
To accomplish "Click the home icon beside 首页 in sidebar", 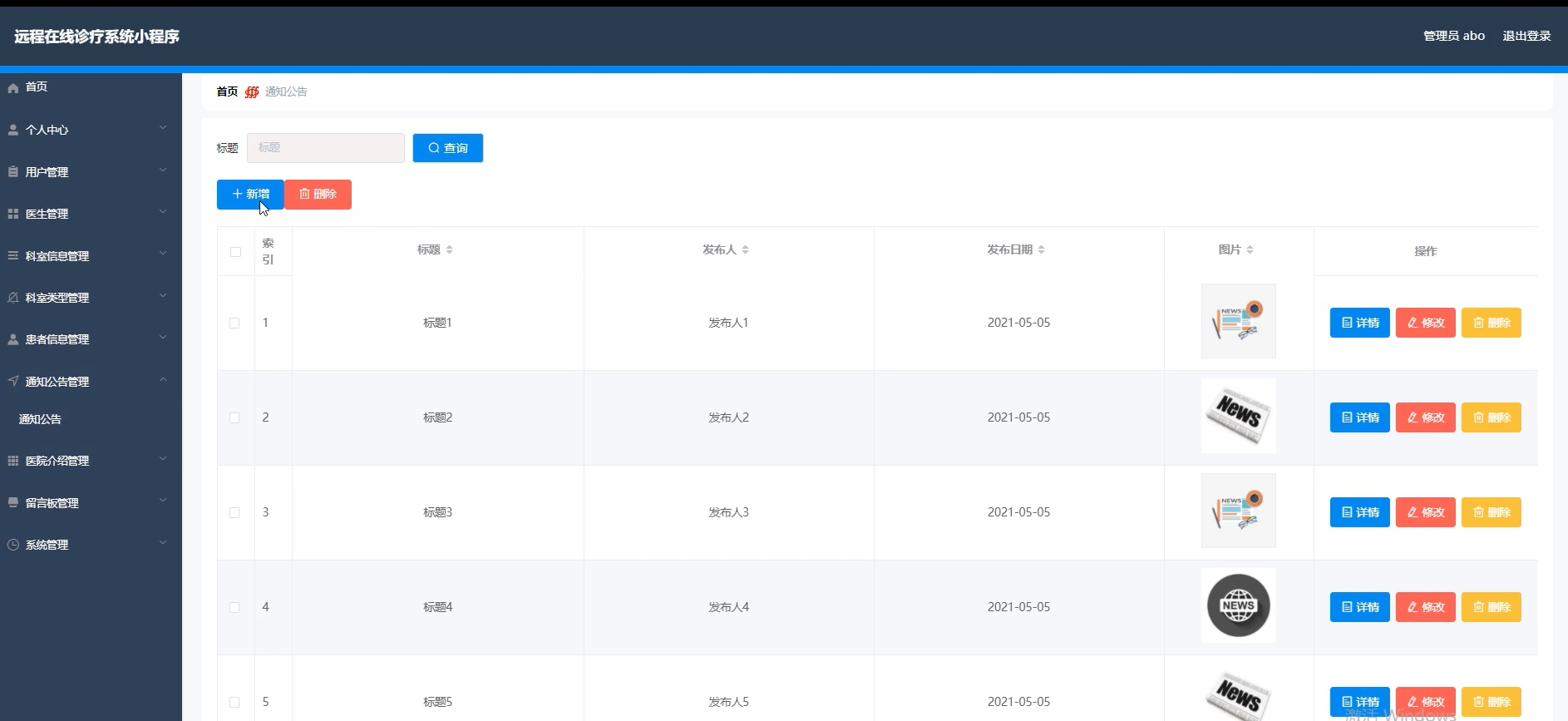I will (13, 87).
